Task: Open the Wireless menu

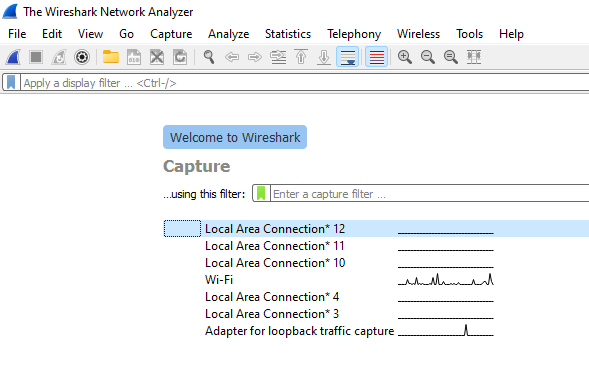Action: 418,34
